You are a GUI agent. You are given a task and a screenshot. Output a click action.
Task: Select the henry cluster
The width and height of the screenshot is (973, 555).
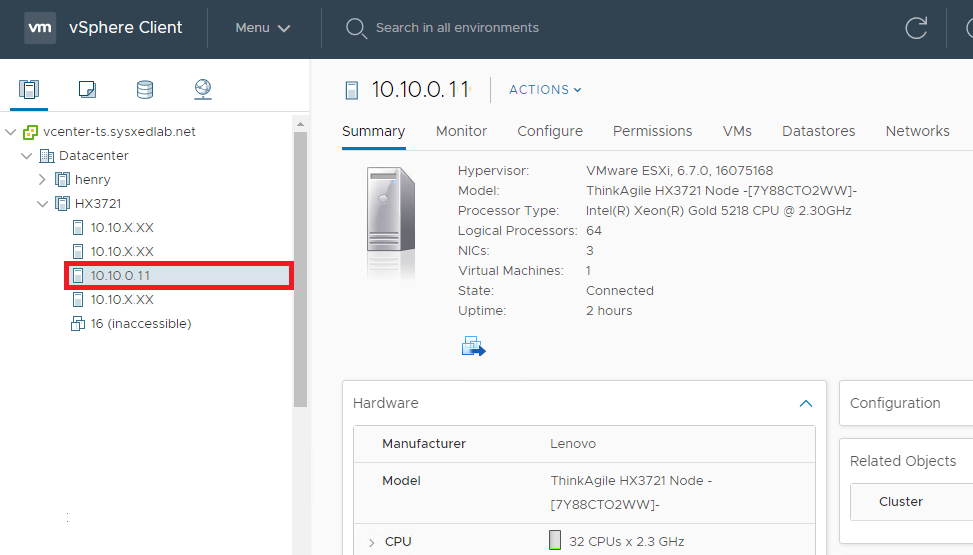[92, 179]
